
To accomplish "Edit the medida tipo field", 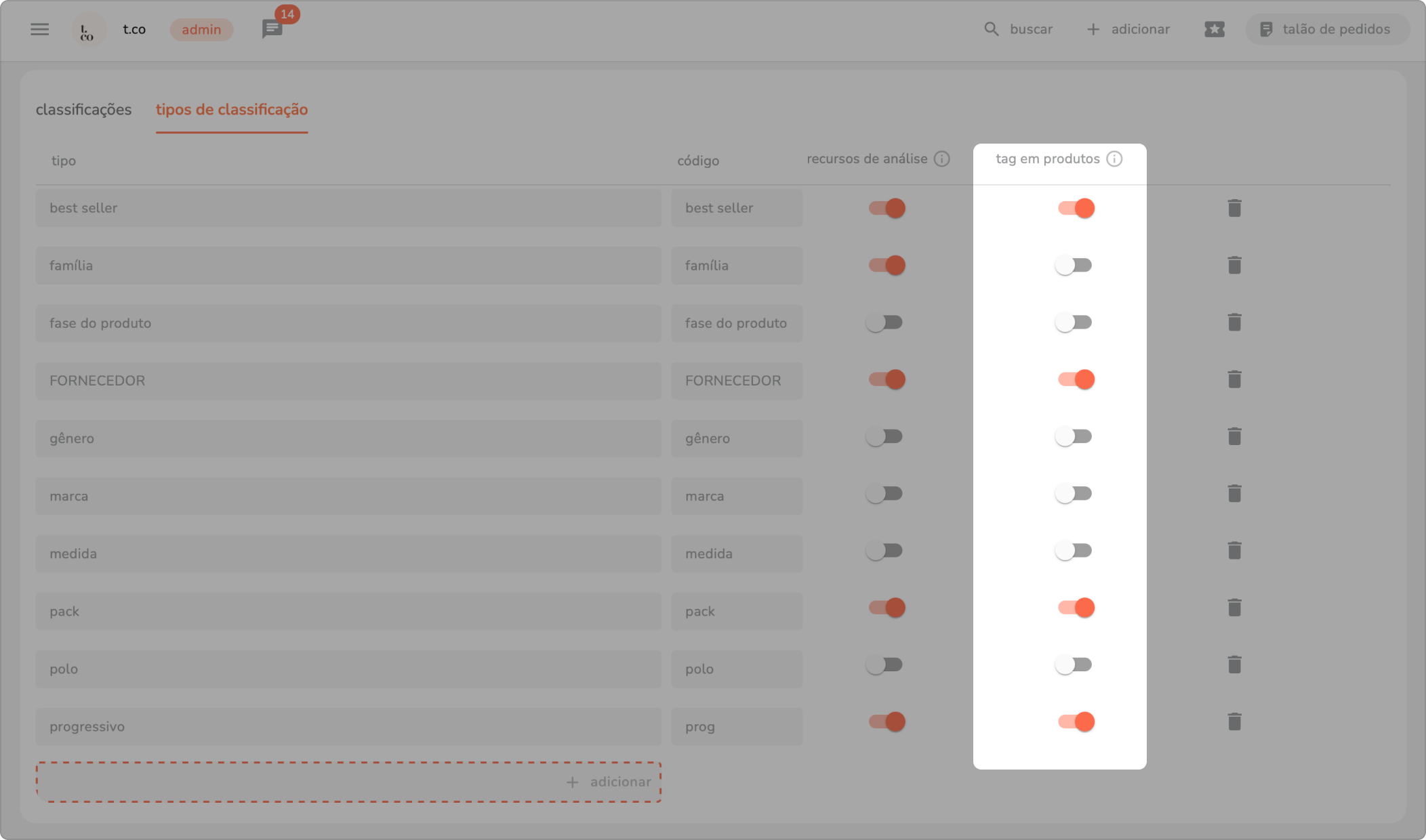I will [348, 553].
